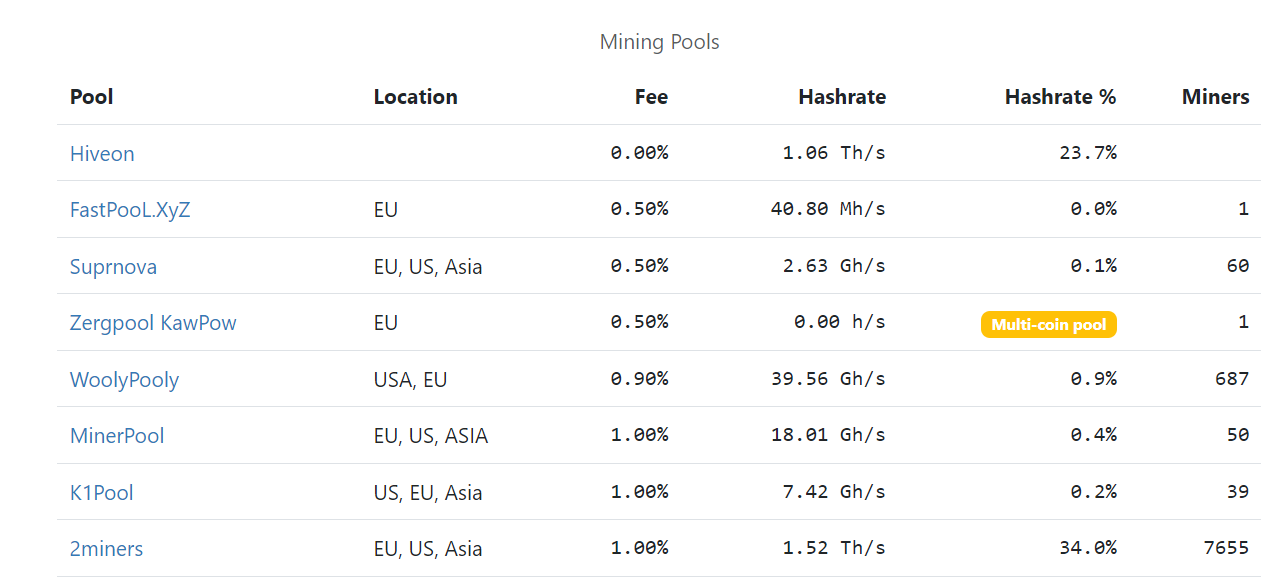Click Hiveon's 1.06 Th/s hashrate value

pyautogui.click(x=834, y=153)
